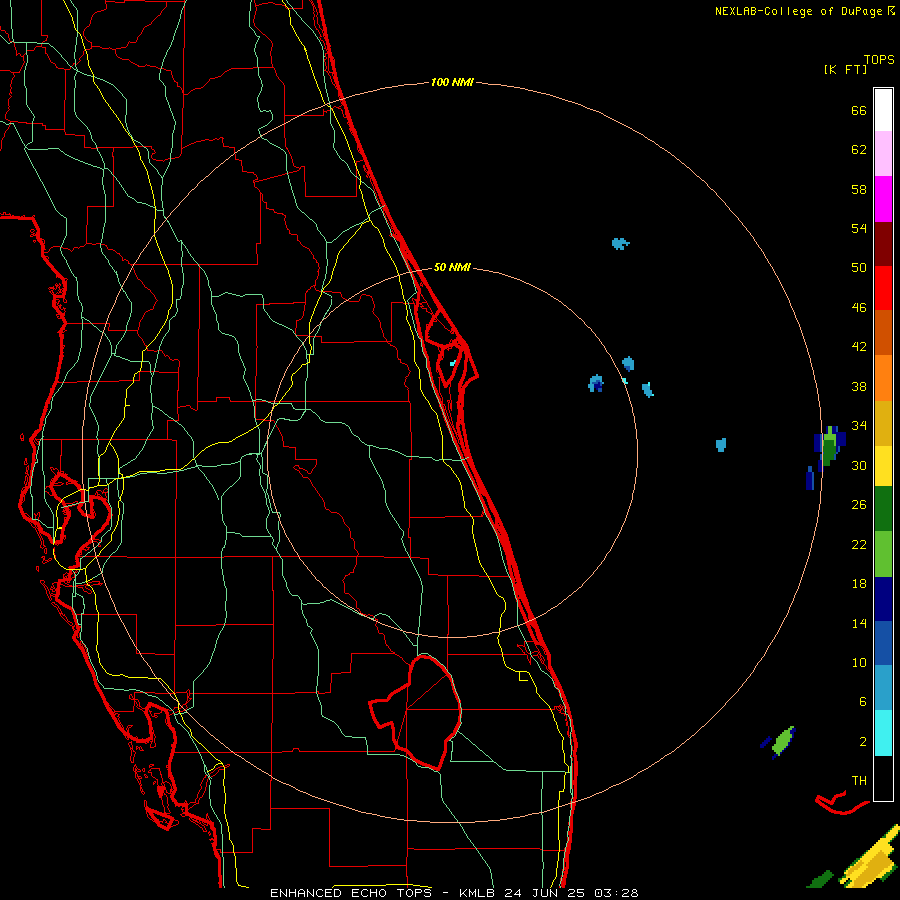Image resolution: width=900 pixels, height=900 pixels.
Task: Click the '42' legend value
Action: point(859,346)
